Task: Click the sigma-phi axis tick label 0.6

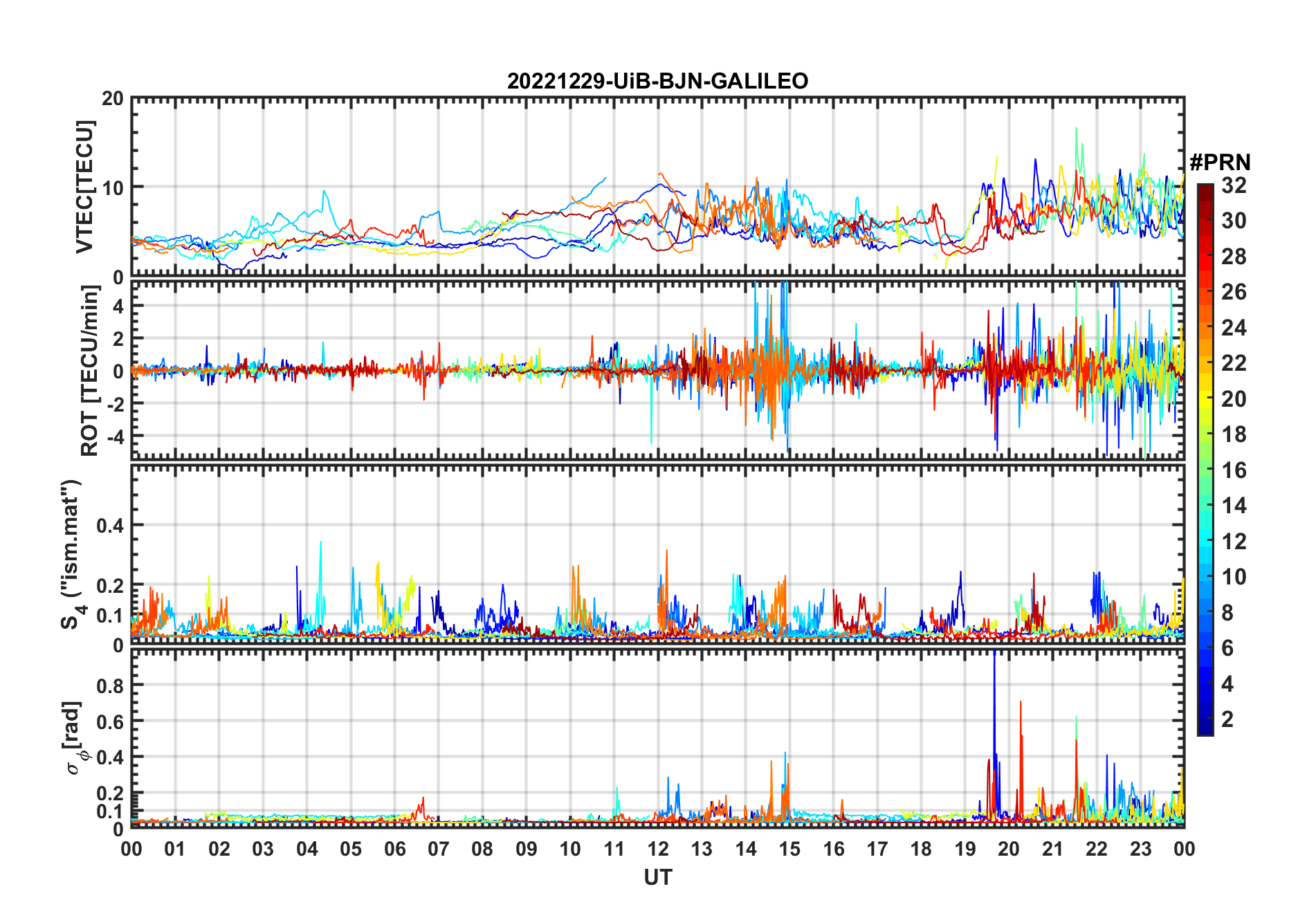Action: pyautogui.click(x=110, y=721)
